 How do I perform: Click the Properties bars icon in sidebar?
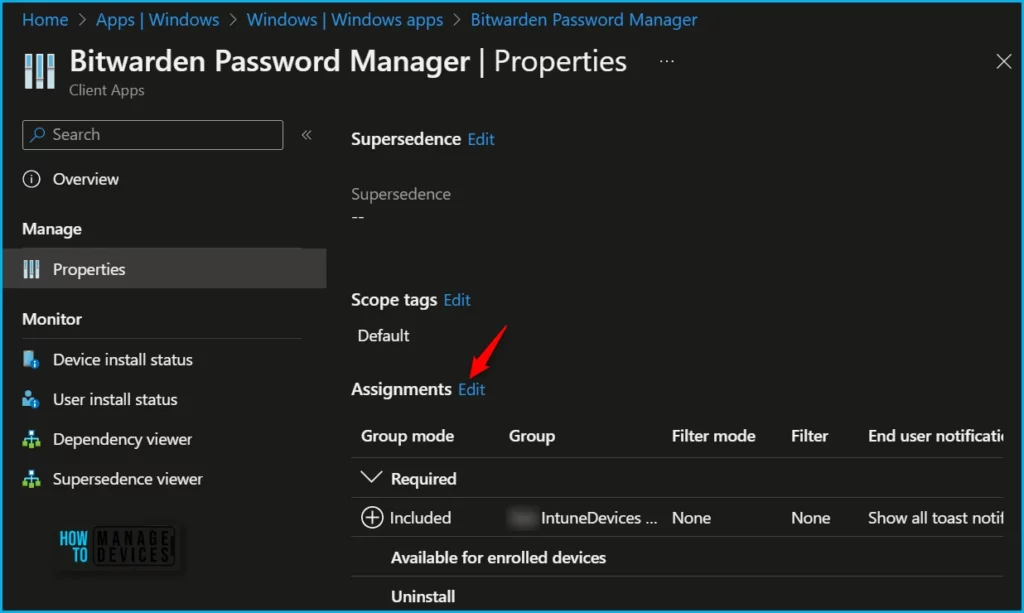click(31, 269)
